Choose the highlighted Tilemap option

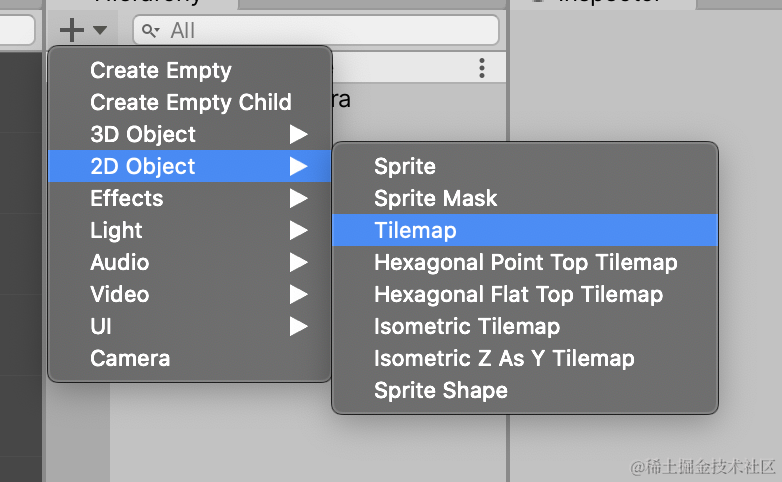click(x=525, y=230)
